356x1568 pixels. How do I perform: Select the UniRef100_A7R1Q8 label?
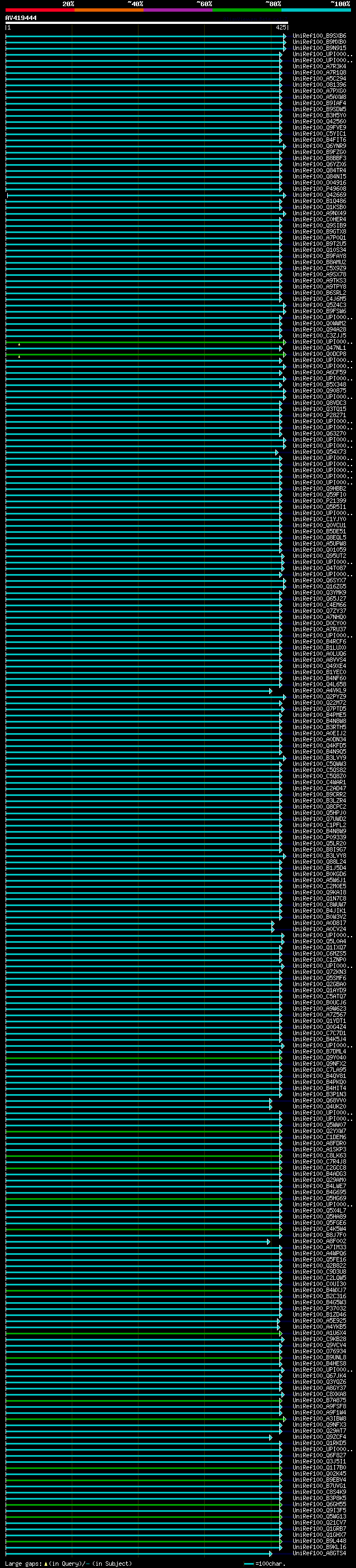319,72
